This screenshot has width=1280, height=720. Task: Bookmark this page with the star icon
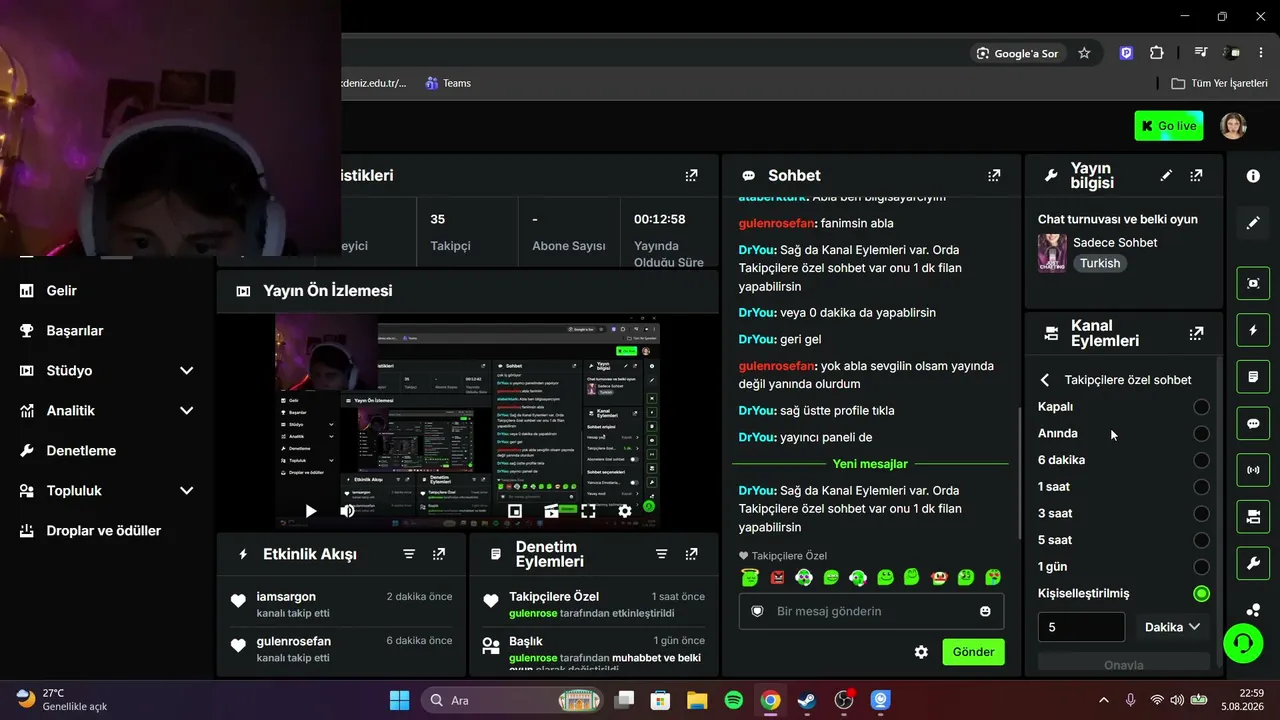click(x=1084, y=53)
